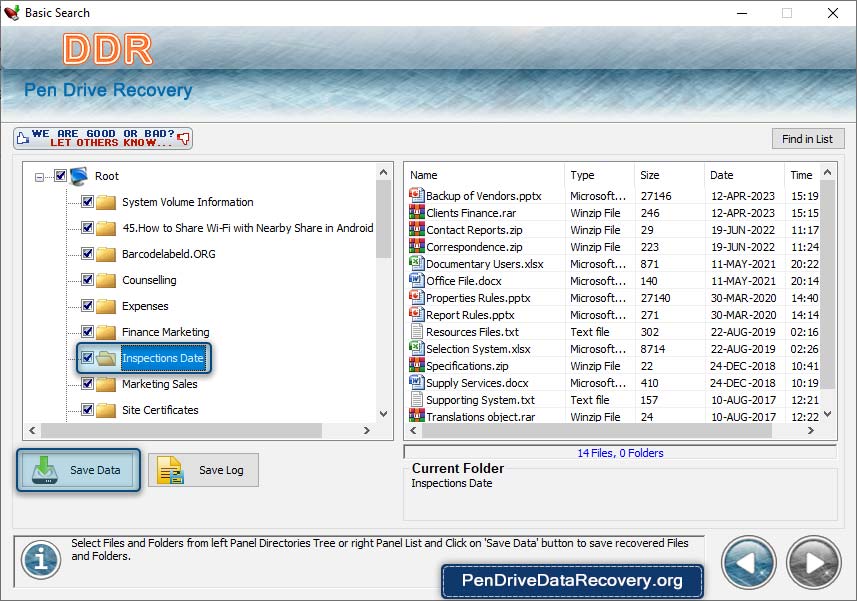Uncheck the Counselling folder checkbox
Viewport: 857px width, 601px height.
click(88, 280)
